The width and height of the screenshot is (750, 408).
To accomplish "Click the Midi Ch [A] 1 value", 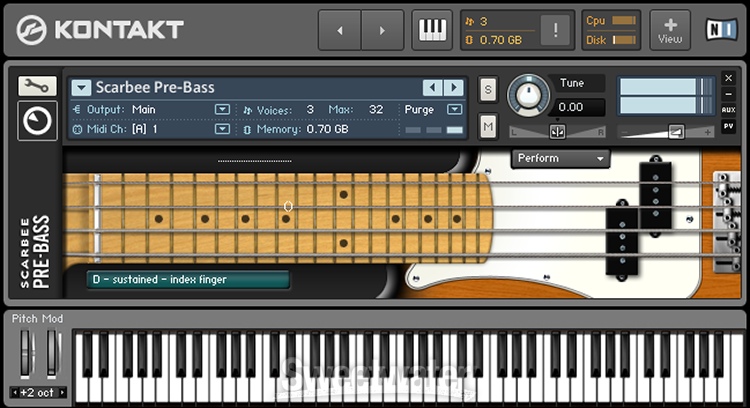I will 144,129.
